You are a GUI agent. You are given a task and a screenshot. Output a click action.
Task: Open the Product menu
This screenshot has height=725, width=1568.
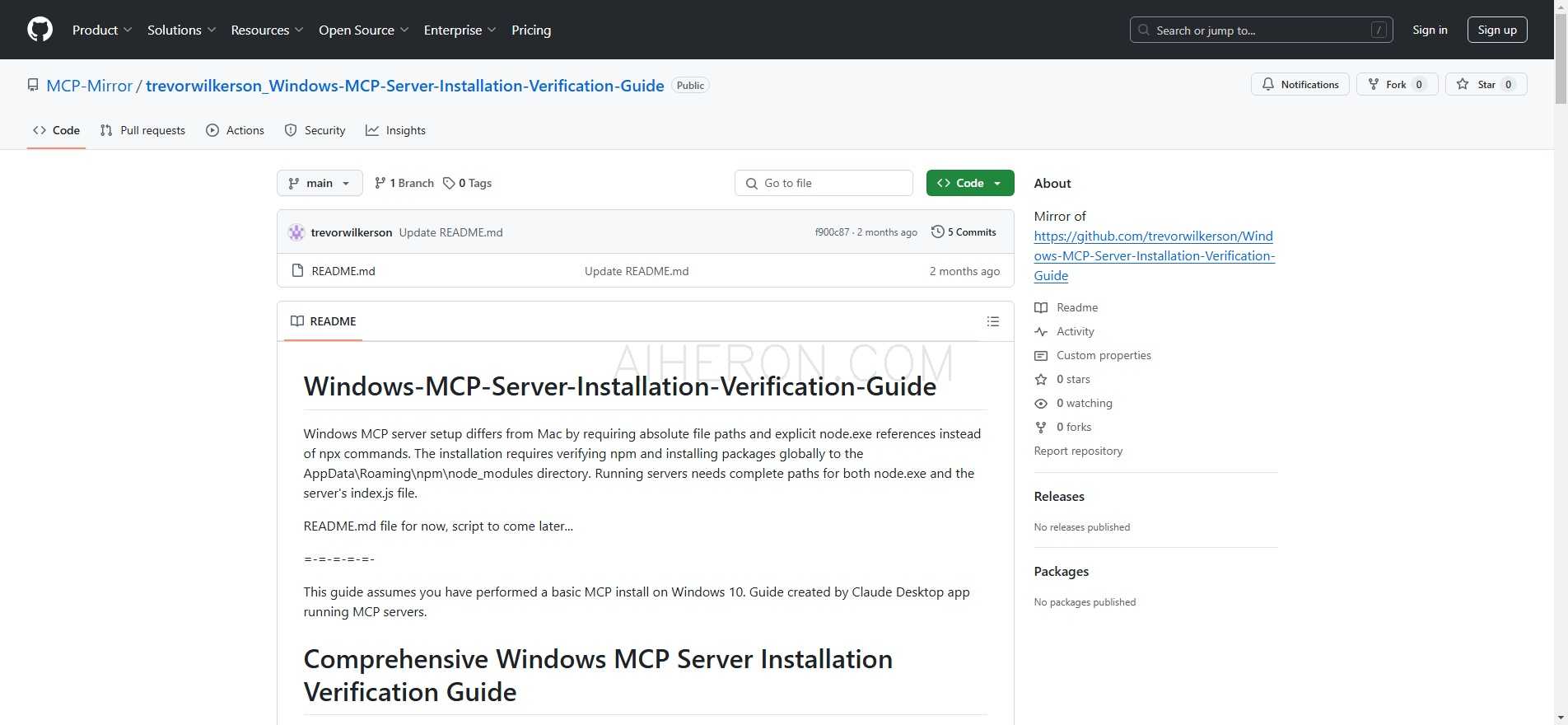tap(102, 30)
